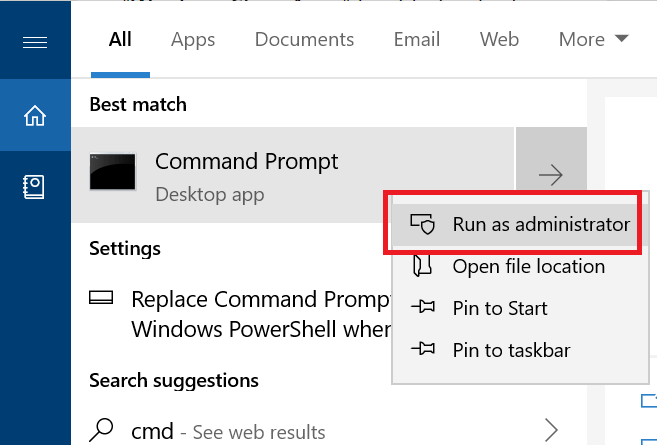The width and height of the screenshot is (657, 445).
Task: Click the folder icon beside Open file location
Action: point(422,266)
